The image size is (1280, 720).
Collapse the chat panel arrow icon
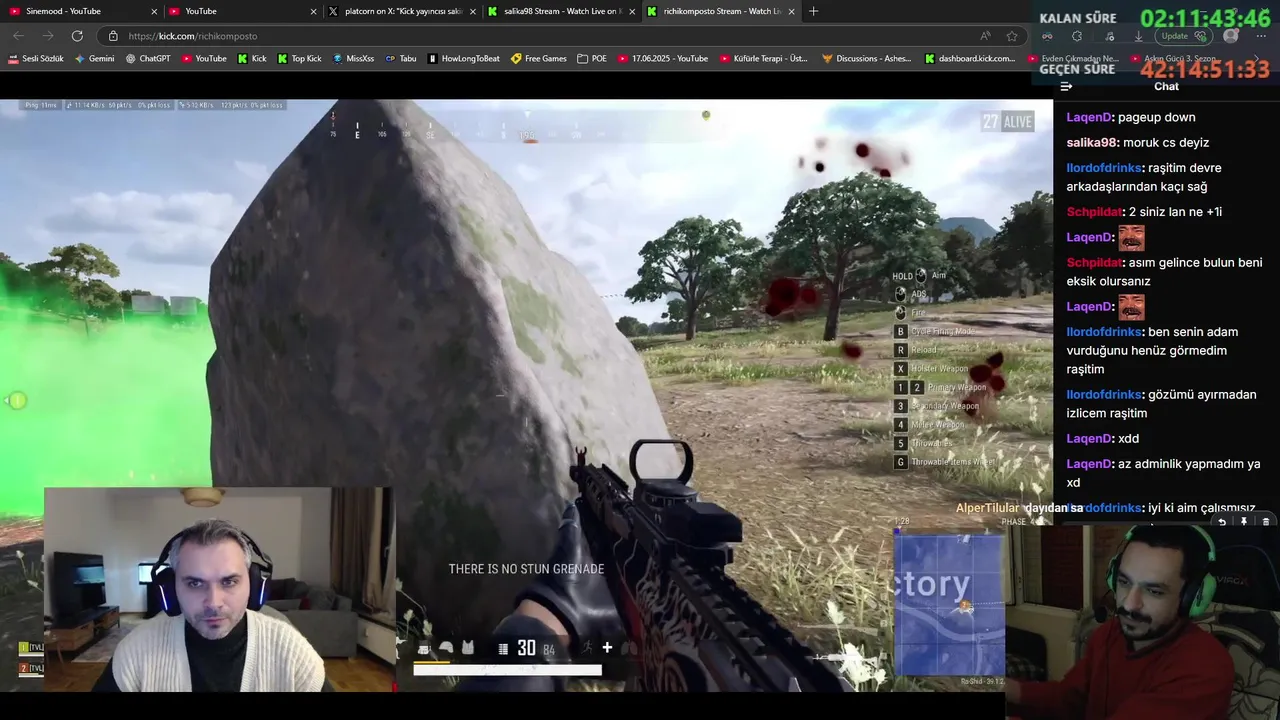[x=1067, y=86]
